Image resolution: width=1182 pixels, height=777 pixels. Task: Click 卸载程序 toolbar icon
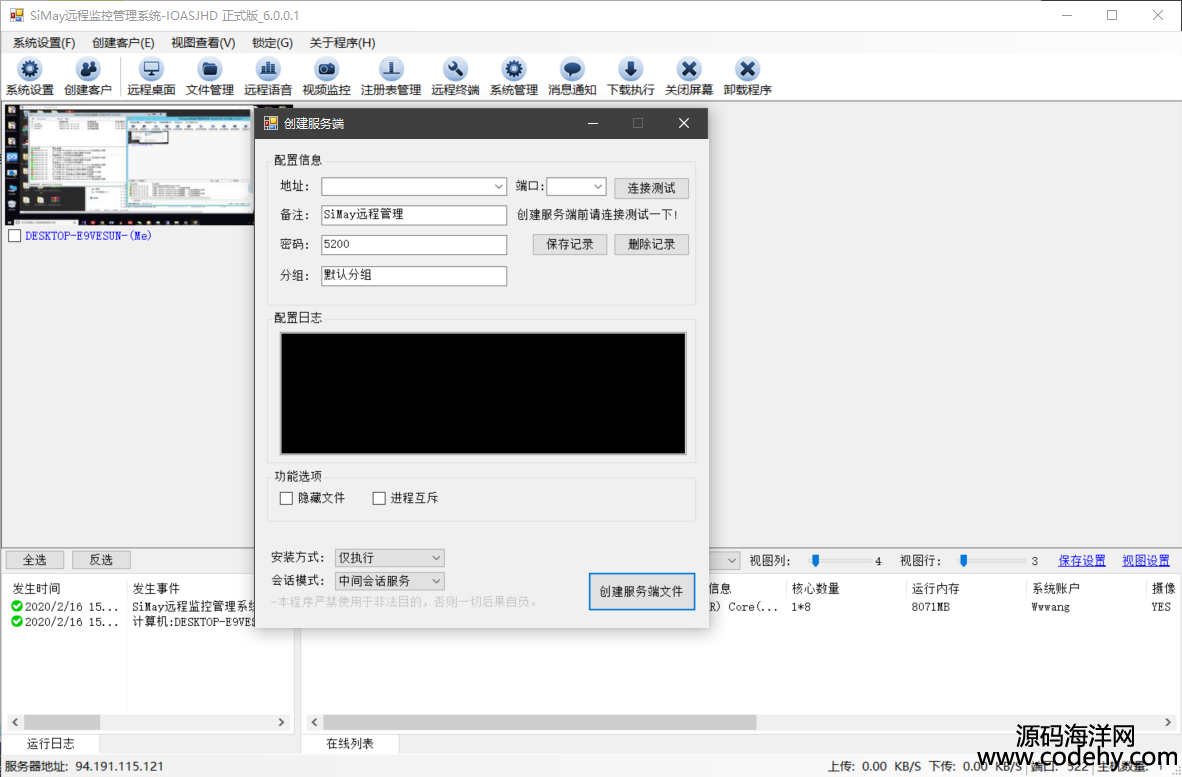(747, 77)
